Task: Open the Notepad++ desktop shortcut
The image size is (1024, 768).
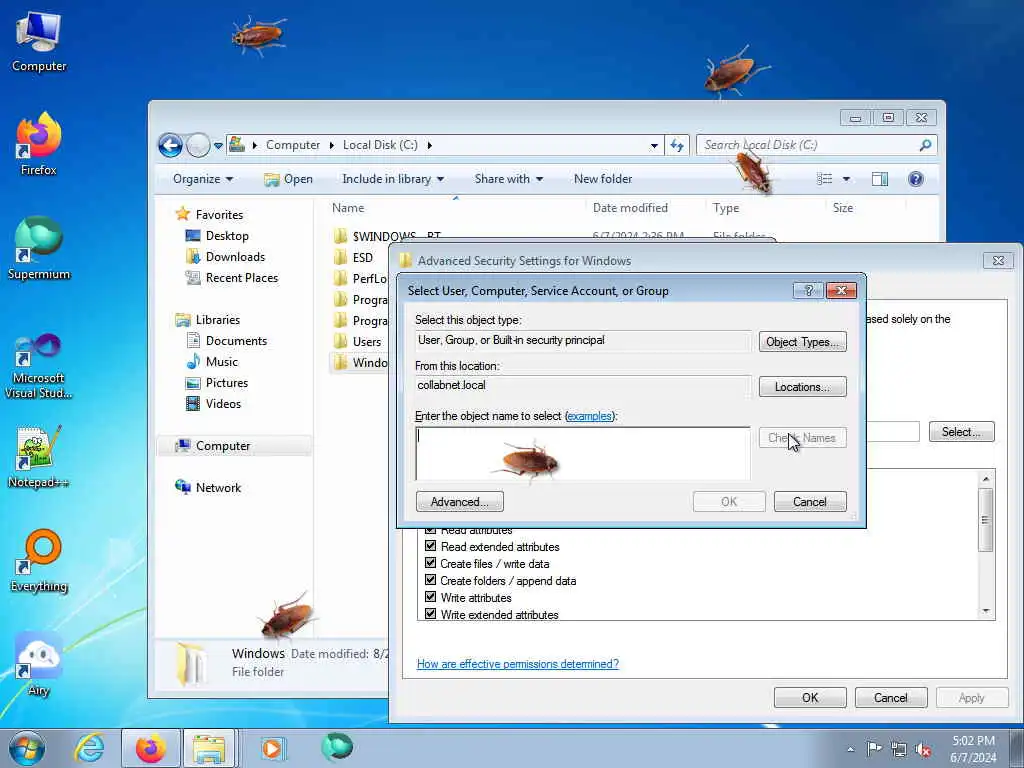Action: 39,456
